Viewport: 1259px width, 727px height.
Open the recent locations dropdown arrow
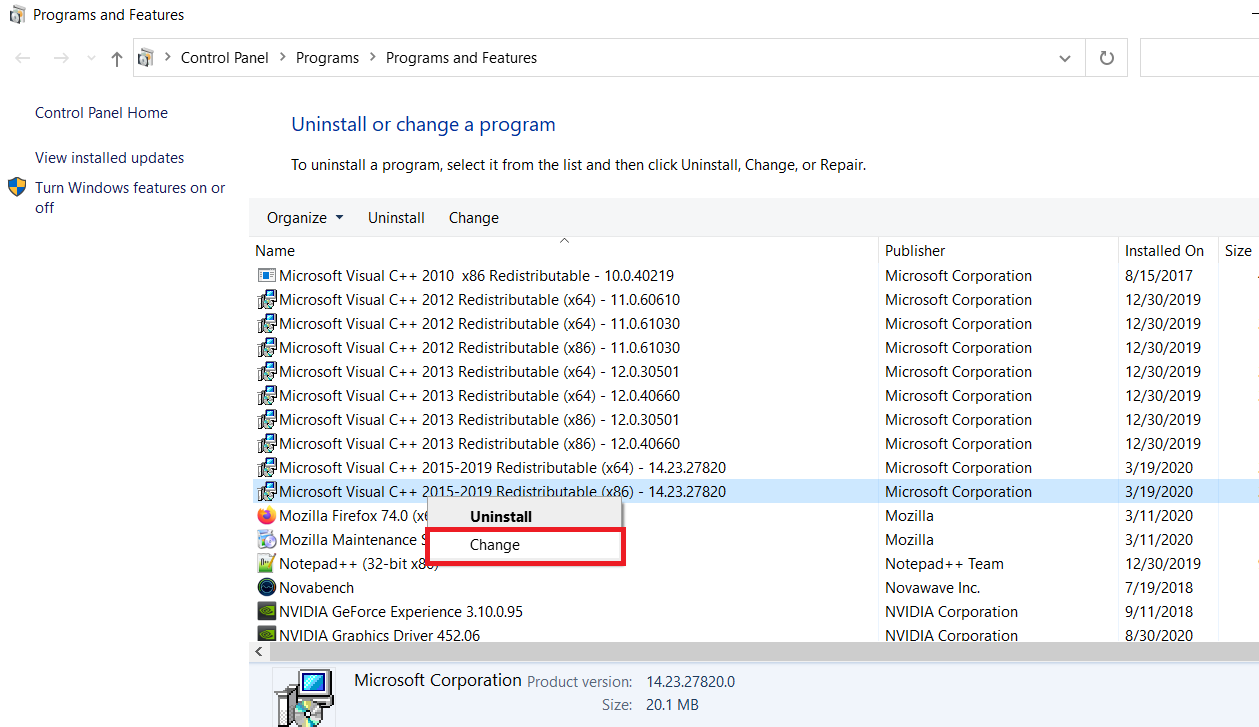pyautogui.click(x=92, y=59)
